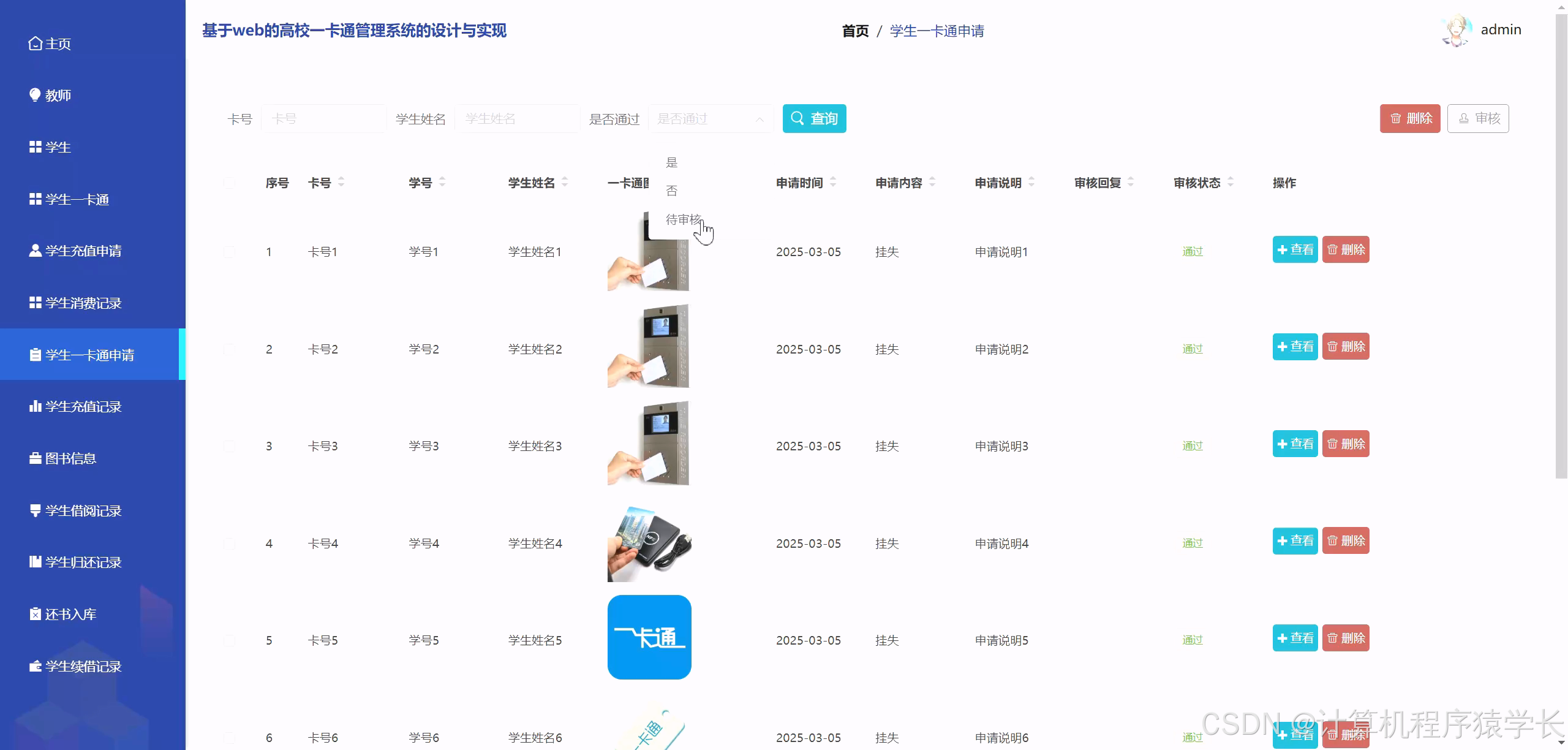Image resolution: width=1568 pixels, height=750 pixels.
Task: Click the 查询 search button
Action: 814,118
